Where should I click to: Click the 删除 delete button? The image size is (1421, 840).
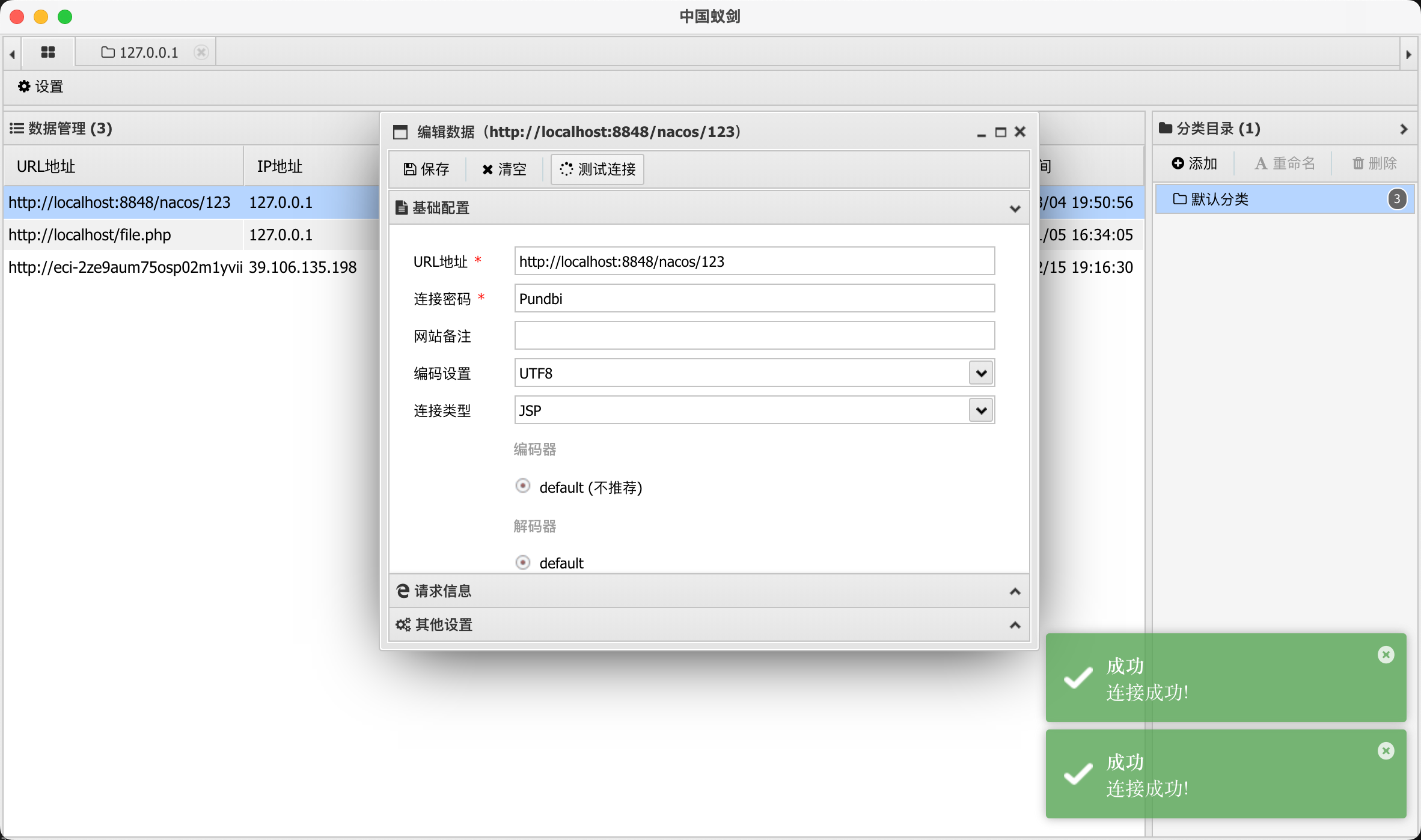click(x=1375, y=163)
